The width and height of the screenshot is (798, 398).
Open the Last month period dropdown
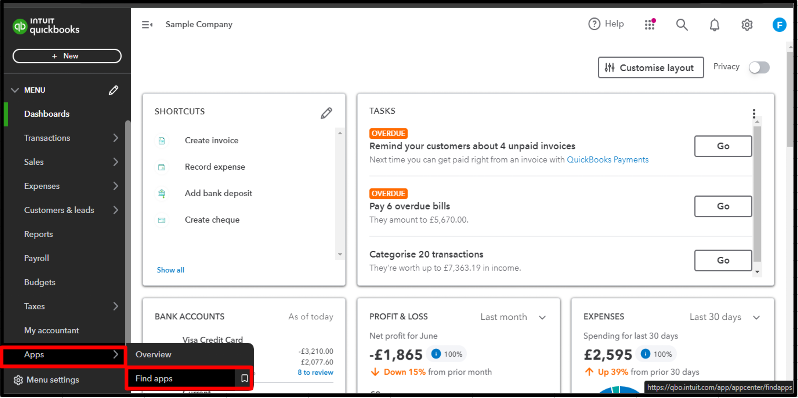[513, 317]
